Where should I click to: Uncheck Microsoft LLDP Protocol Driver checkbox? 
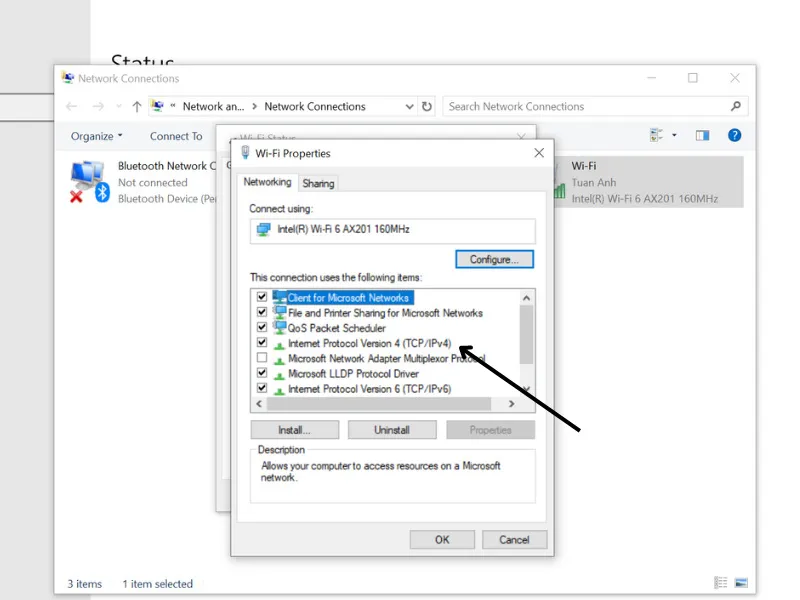click(262, 373)
